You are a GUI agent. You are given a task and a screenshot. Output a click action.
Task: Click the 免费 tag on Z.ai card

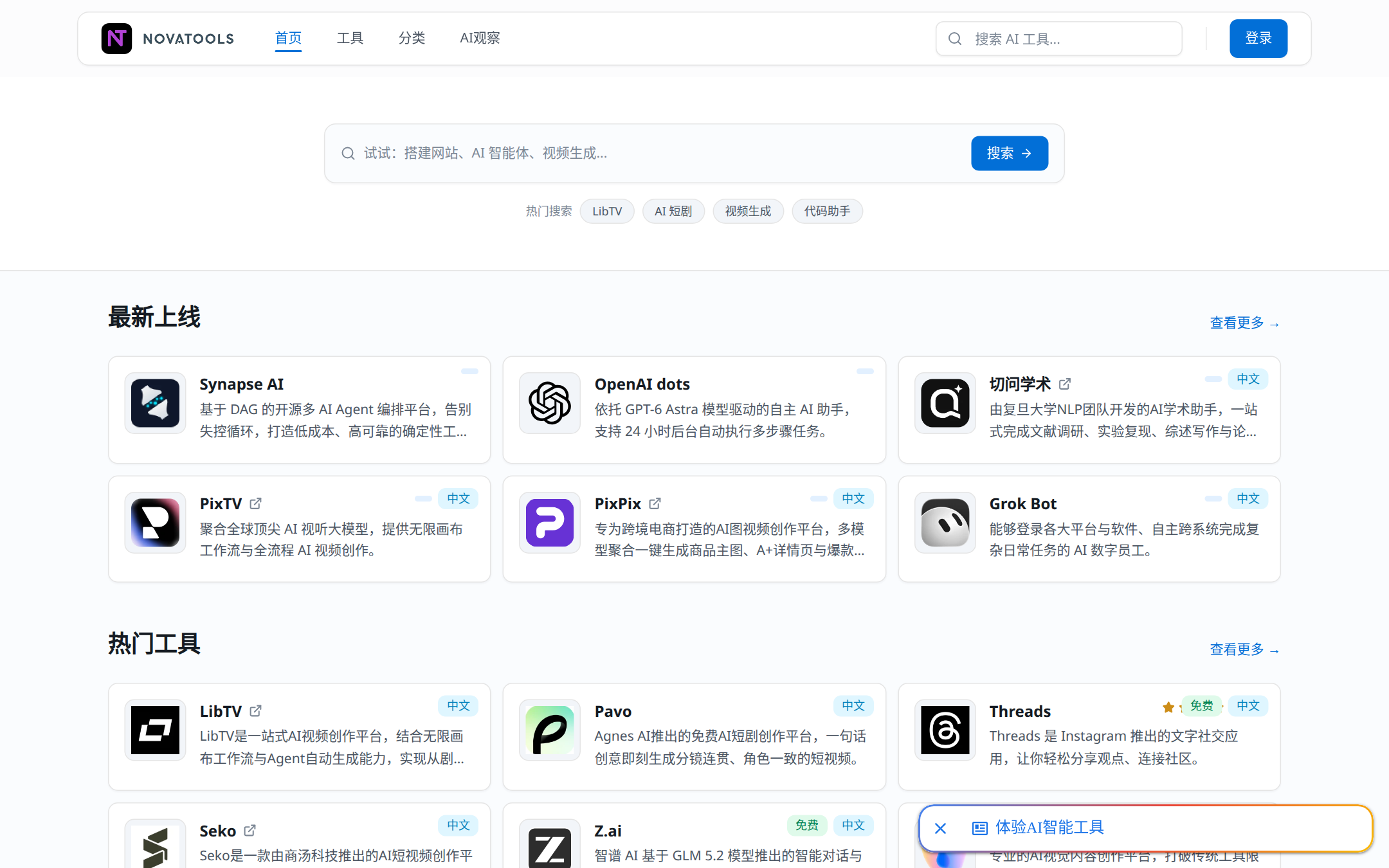(x=806, y=825)
